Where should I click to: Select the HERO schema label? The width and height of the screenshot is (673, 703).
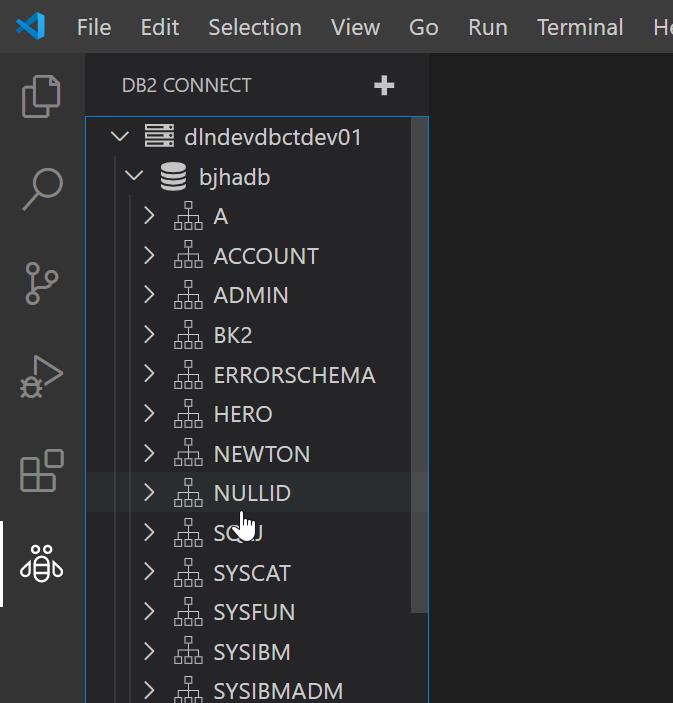243,414
